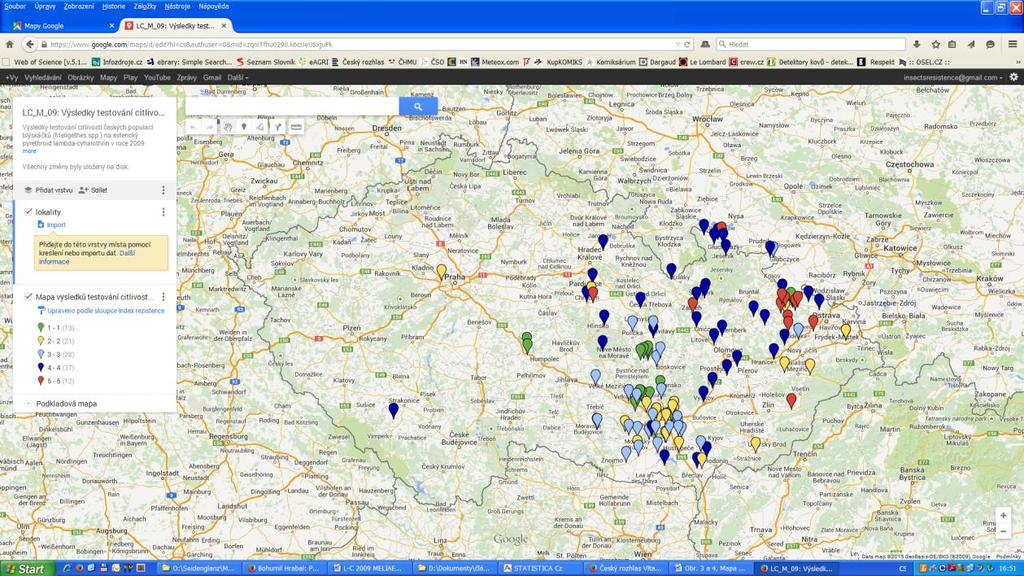Select the draw line tool

[261, 127]
